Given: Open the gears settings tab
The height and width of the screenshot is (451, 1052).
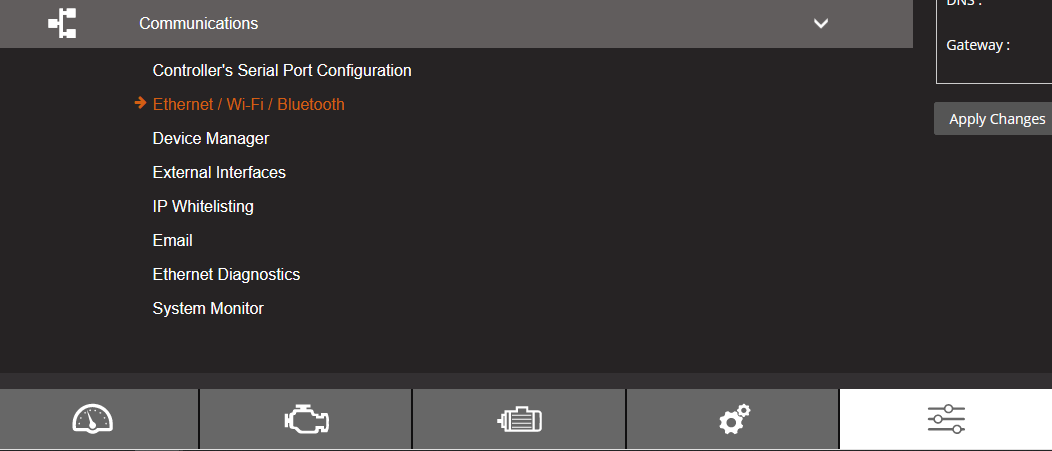Looking at the screenshot, I should tap(734, 419).
